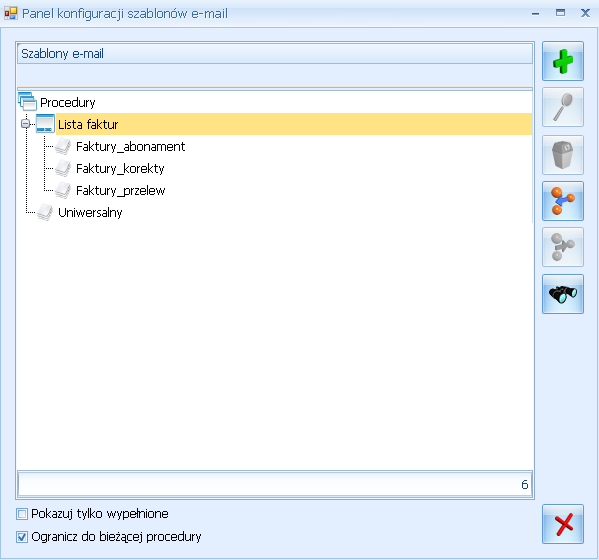Minimize the Panel konfiguracji window

536,13
